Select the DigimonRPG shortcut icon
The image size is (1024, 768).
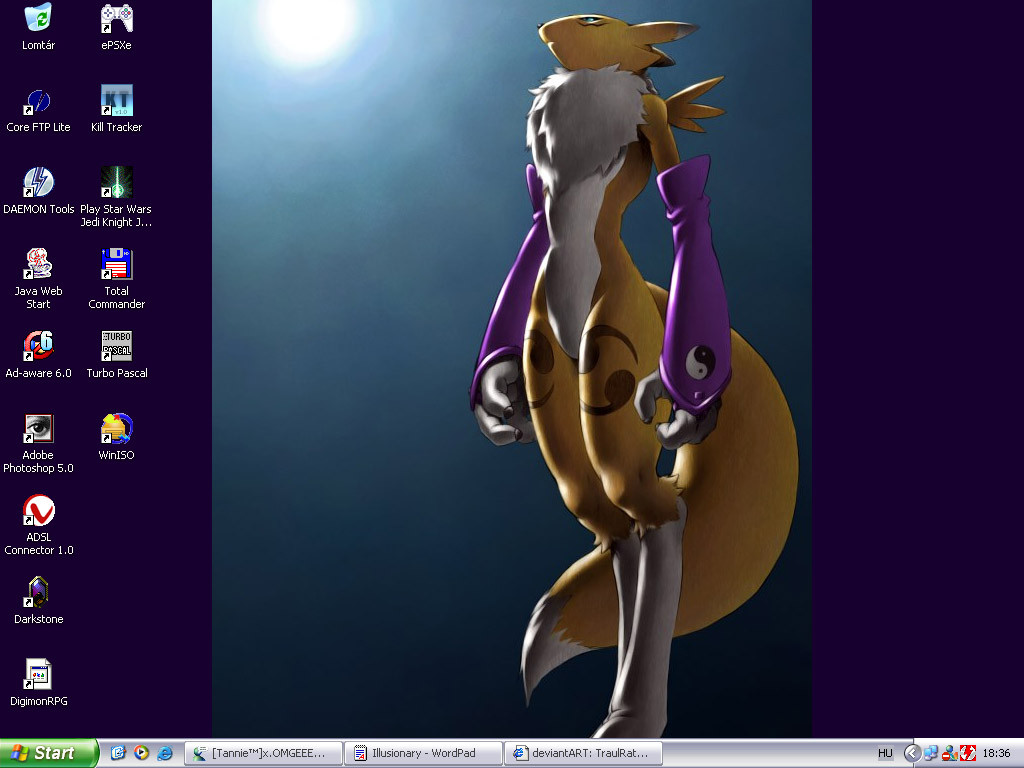(x=39, y=683)
